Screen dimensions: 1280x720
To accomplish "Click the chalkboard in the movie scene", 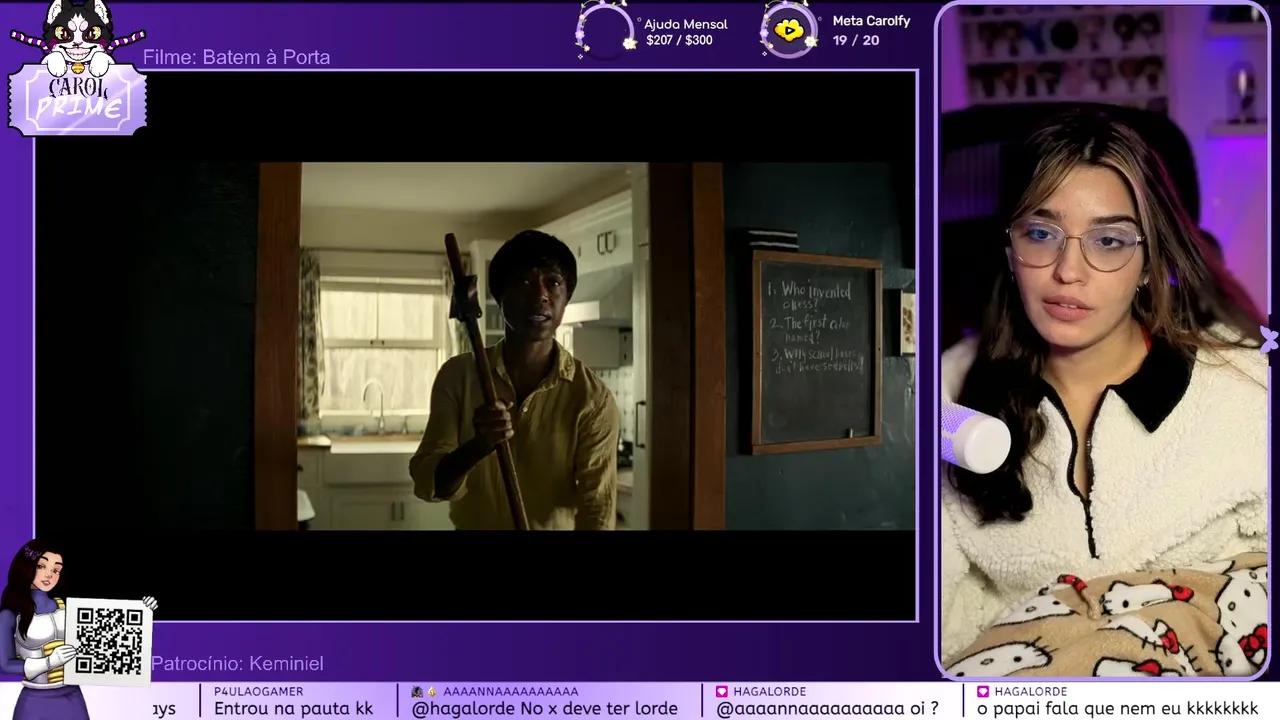I will click(x=816, y=352).
